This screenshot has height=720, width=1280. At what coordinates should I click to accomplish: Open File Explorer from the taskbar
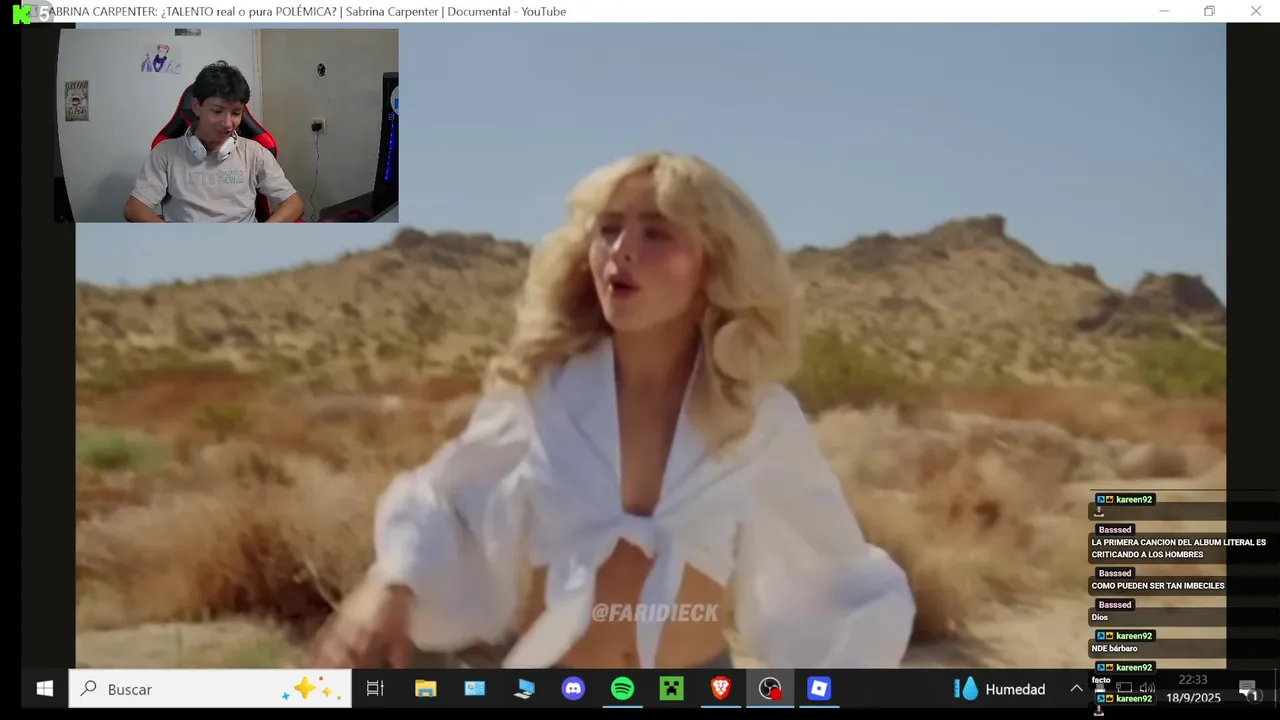click(426, 689)
